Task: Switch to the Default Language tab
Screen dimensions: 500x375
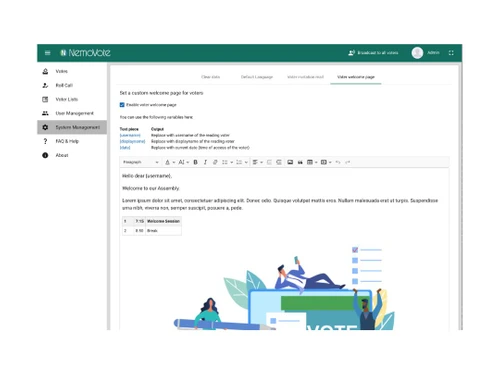Action: click(x=257, y=77)
